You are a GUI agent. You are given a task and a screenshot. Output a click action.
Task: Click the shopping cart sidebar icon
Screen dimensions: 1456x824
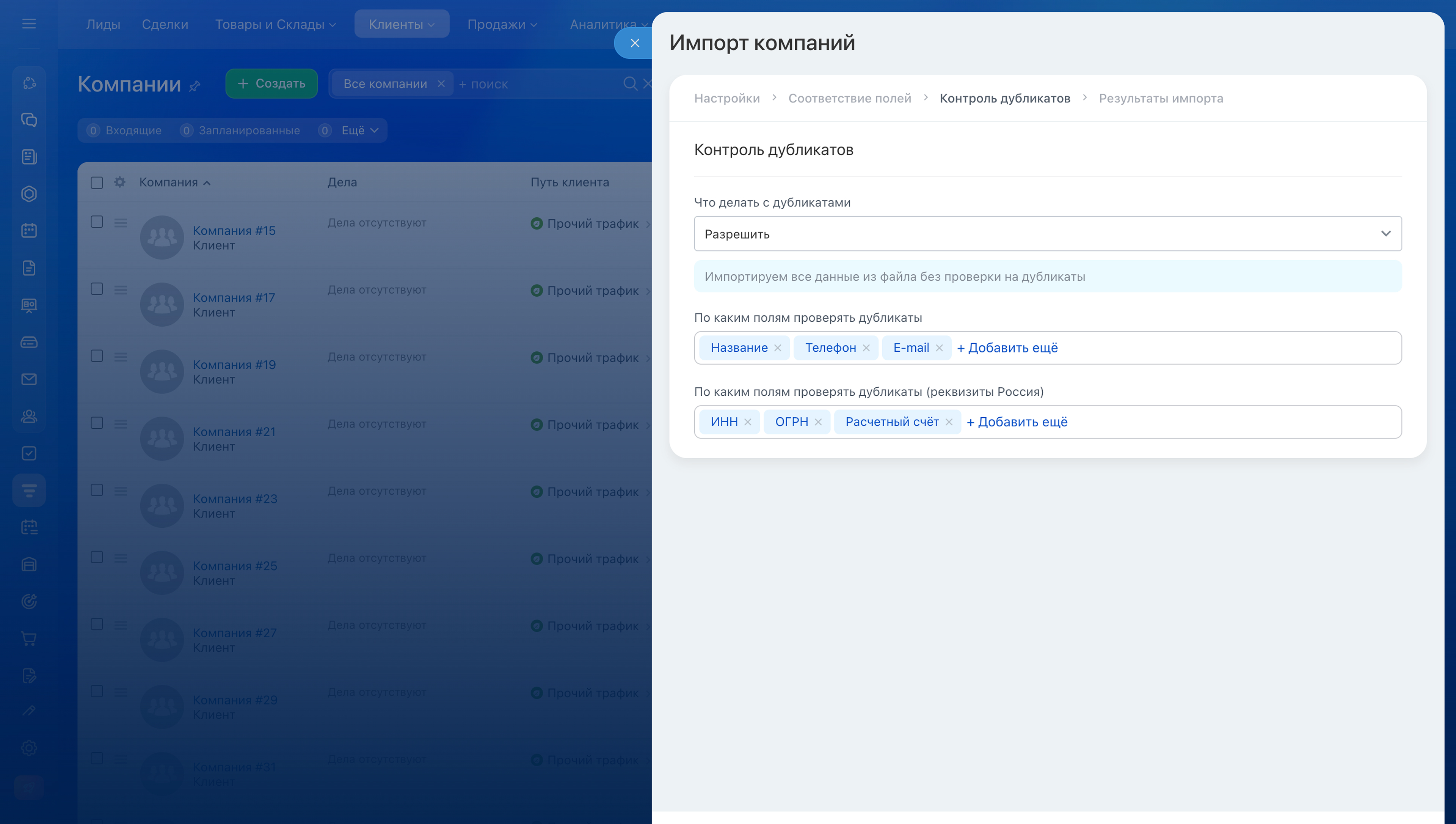(29, 638)
